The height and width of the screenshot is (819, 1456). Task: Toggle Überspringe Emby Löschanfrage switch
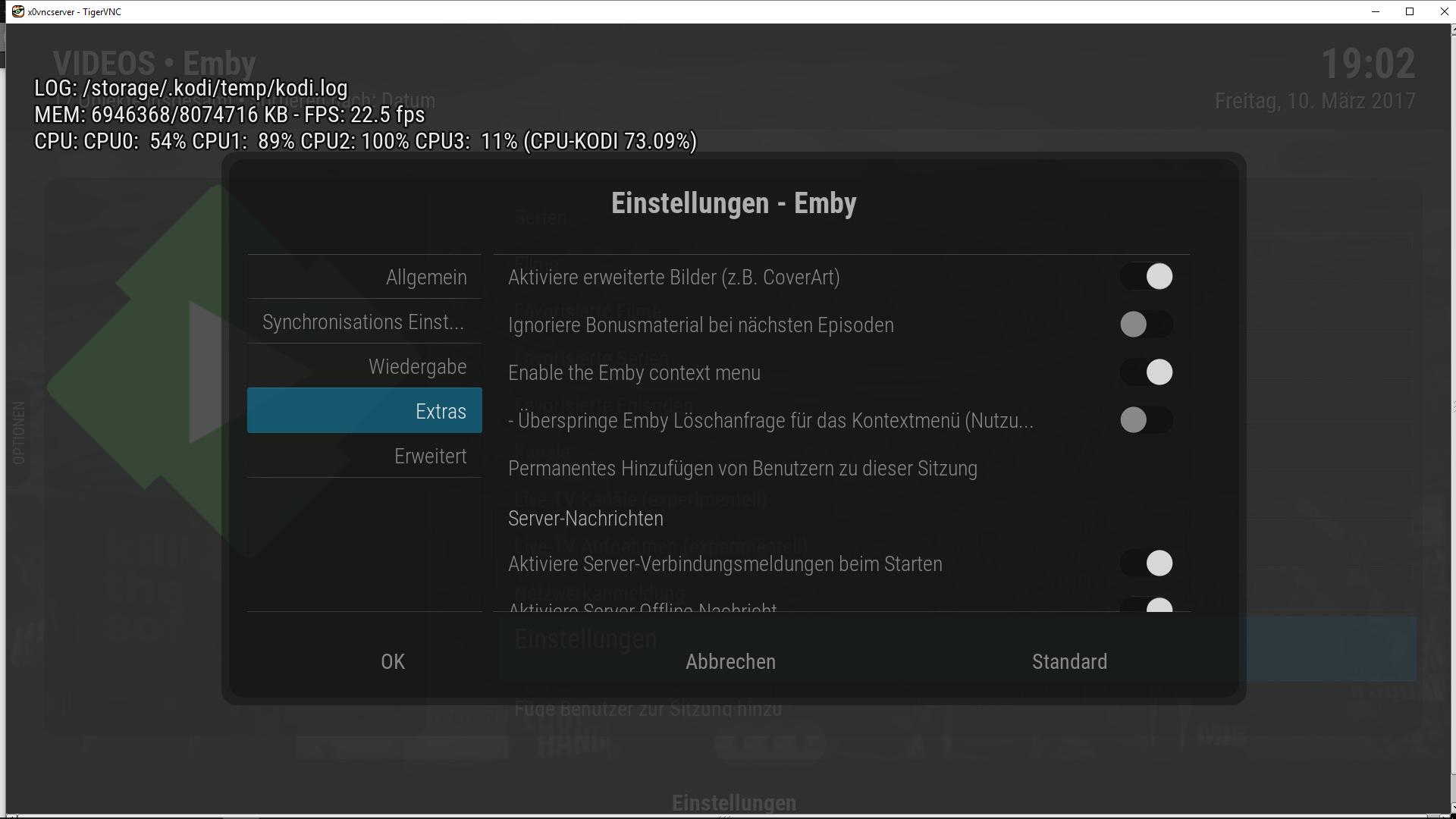tap(1147, 420)
